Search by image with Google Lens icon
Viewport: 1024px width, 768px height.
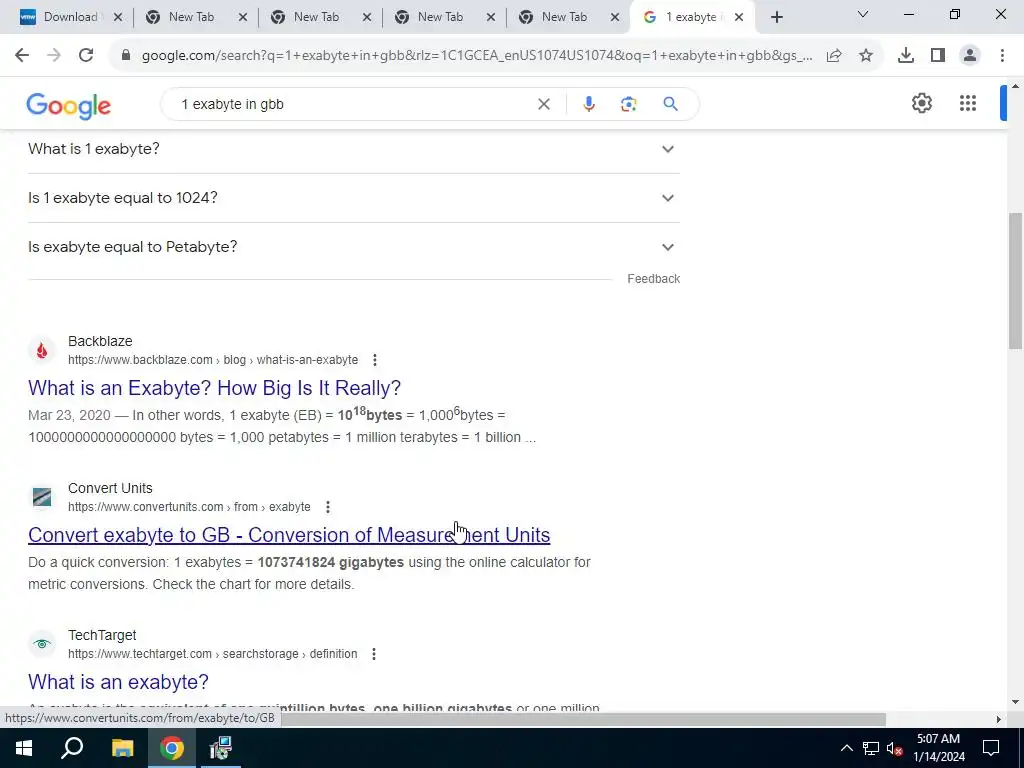coord(628,104)
